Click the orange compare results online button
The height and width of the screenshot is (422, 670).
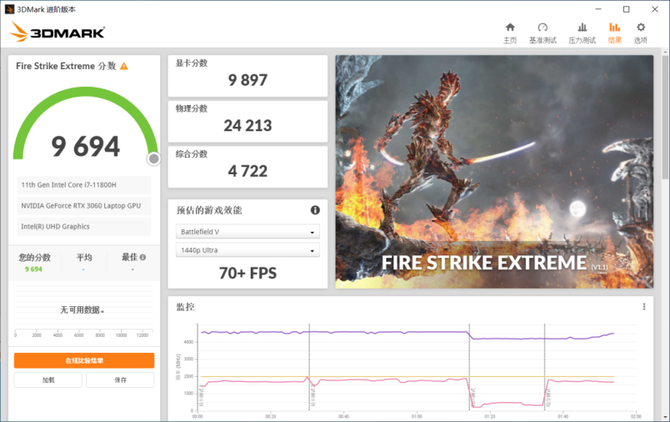84,360
